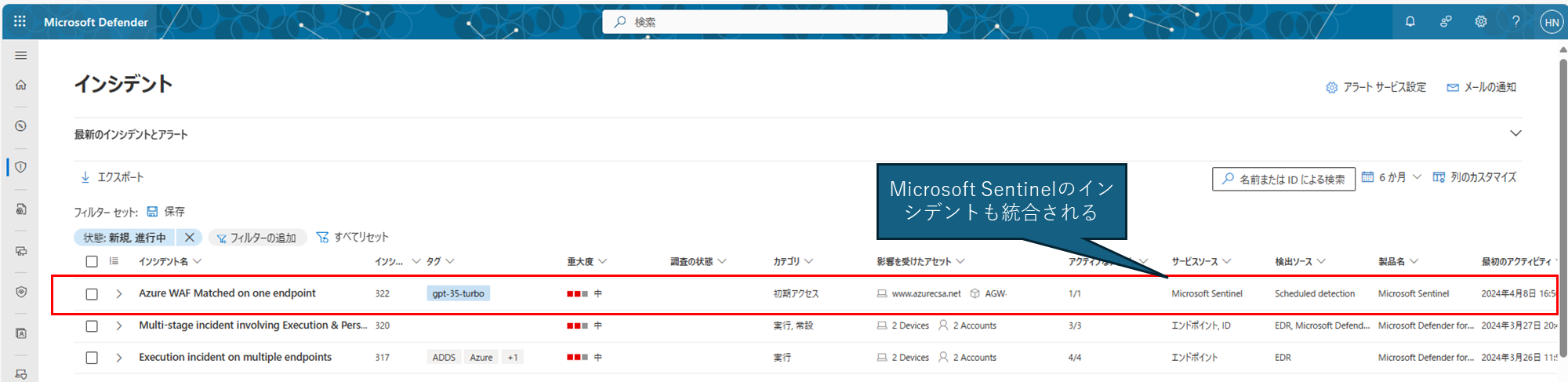This screenshot has height=382, width=1568.
Task: Click the gpt-35-turbo tag
Action: click(459, 293)
